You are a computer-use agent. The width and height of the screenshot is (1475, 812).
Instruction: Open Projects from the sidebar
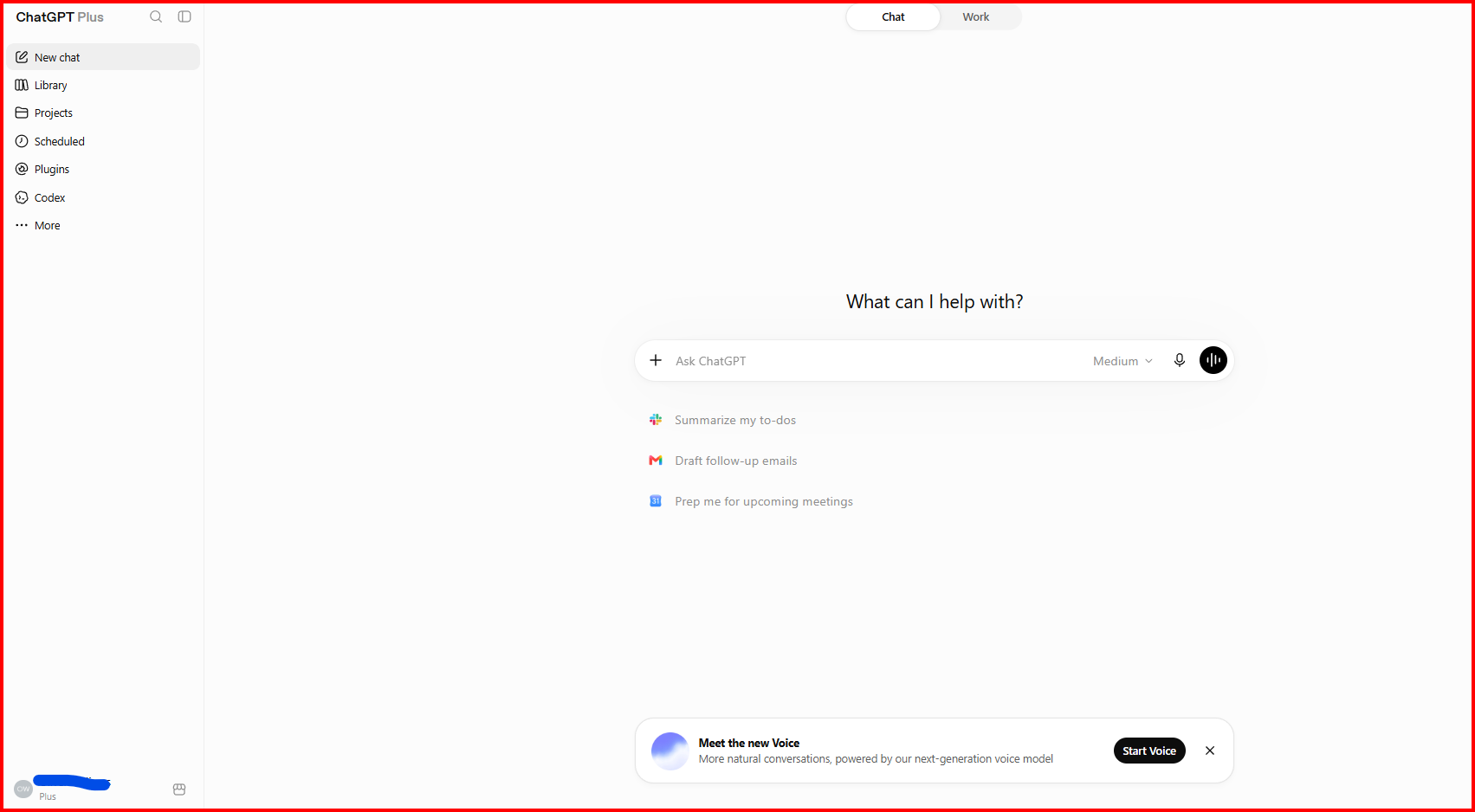[x=103, y=113]
